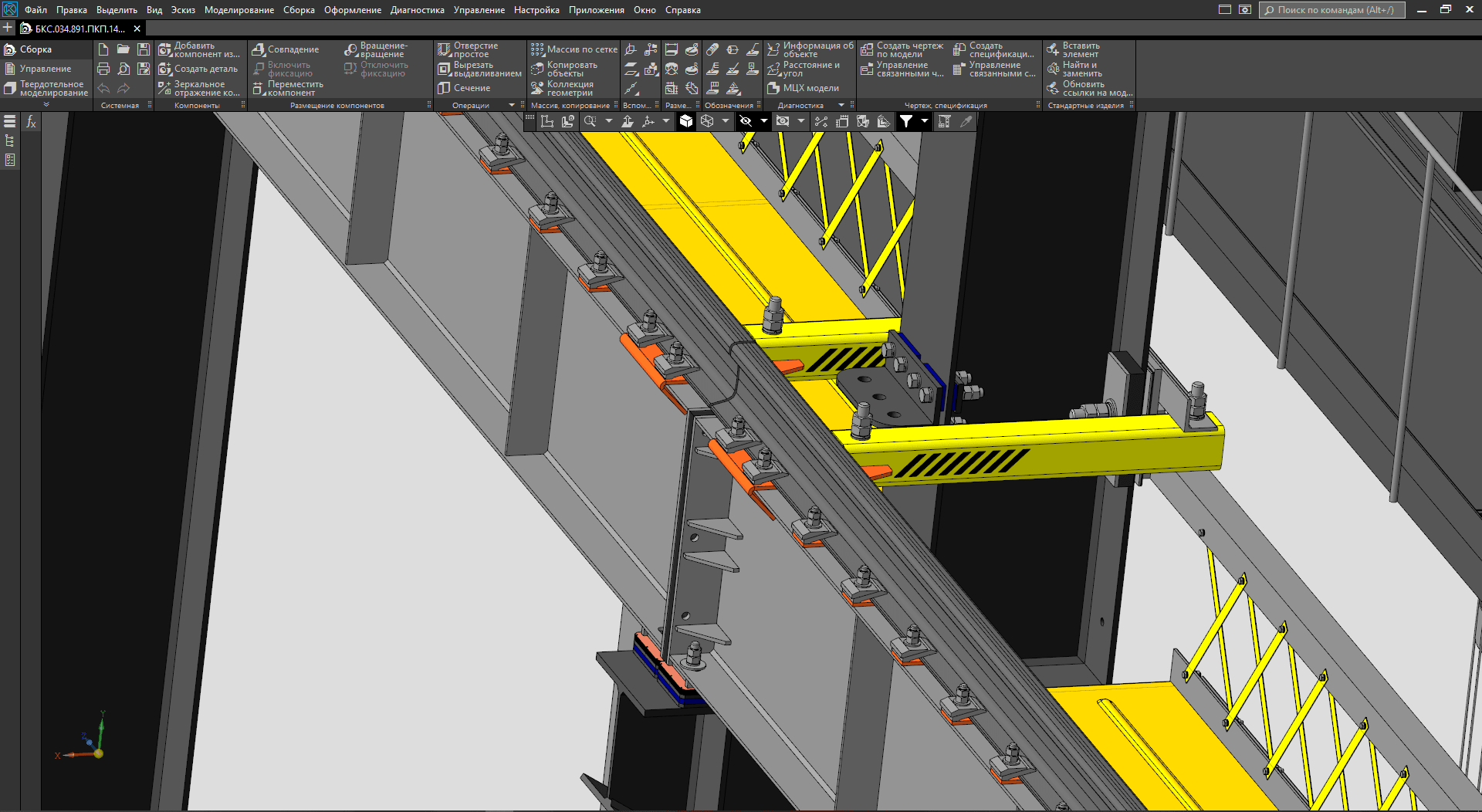Toggle the wireframe cube display mode
Viewport: 1482px width, 812px height.
pyautogui.click(x=707, y=121)
